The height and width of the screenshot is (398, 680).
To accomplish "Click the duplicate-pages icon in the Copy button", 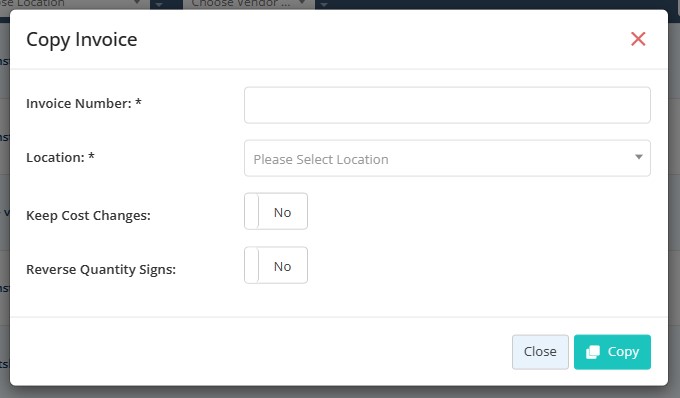I will click(x=593, y=352).
